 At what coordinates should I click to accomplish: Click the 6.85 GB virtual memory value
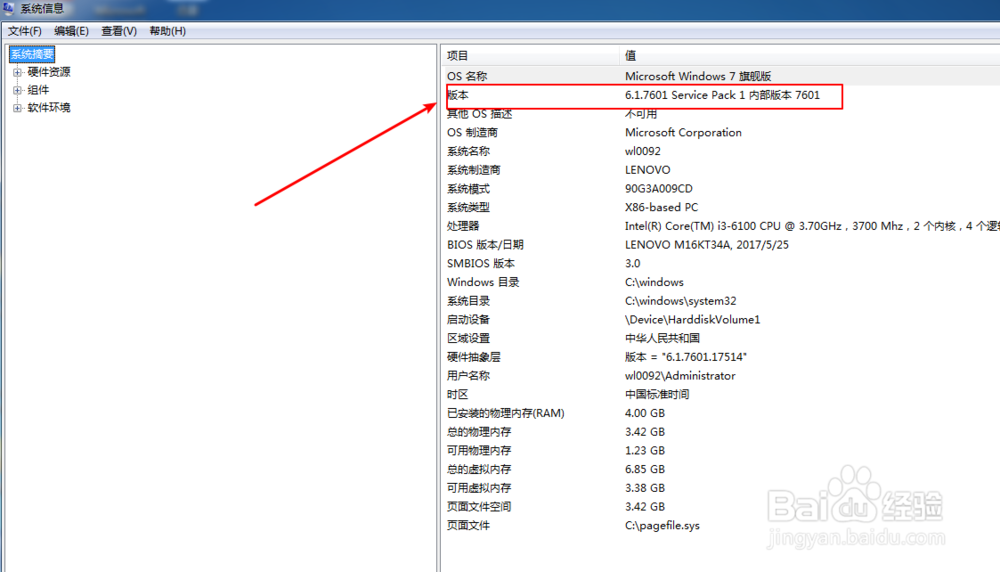645,469
